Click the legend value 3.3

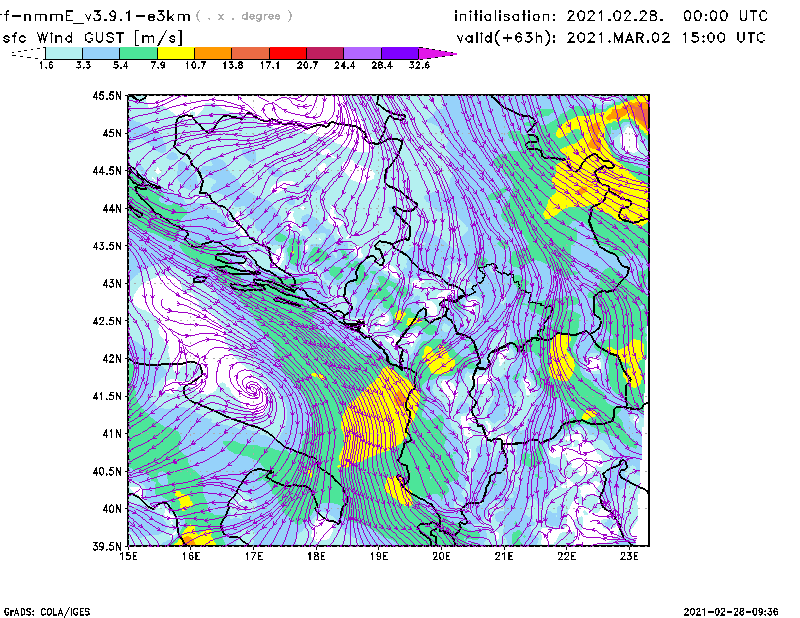click(x=83, y=65)
